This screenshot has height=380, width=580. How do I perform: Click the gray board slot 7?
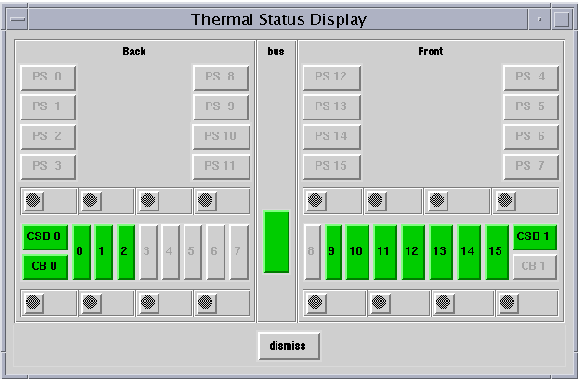point(239,252)
